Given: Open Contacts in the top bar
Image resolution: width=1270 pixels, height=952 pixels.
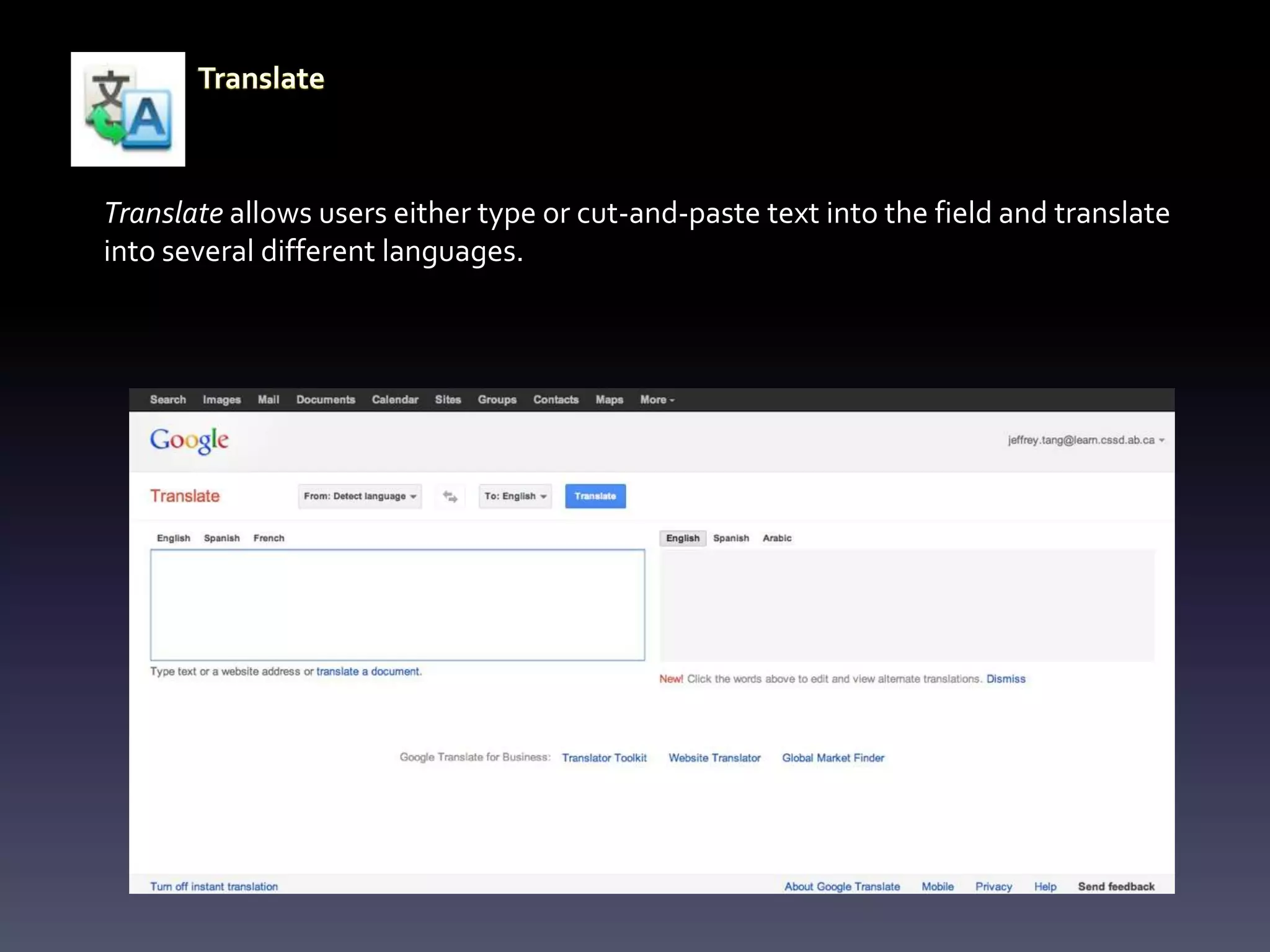Looking at the screenshot, I should pyautogui.click(x=556, y=400).
